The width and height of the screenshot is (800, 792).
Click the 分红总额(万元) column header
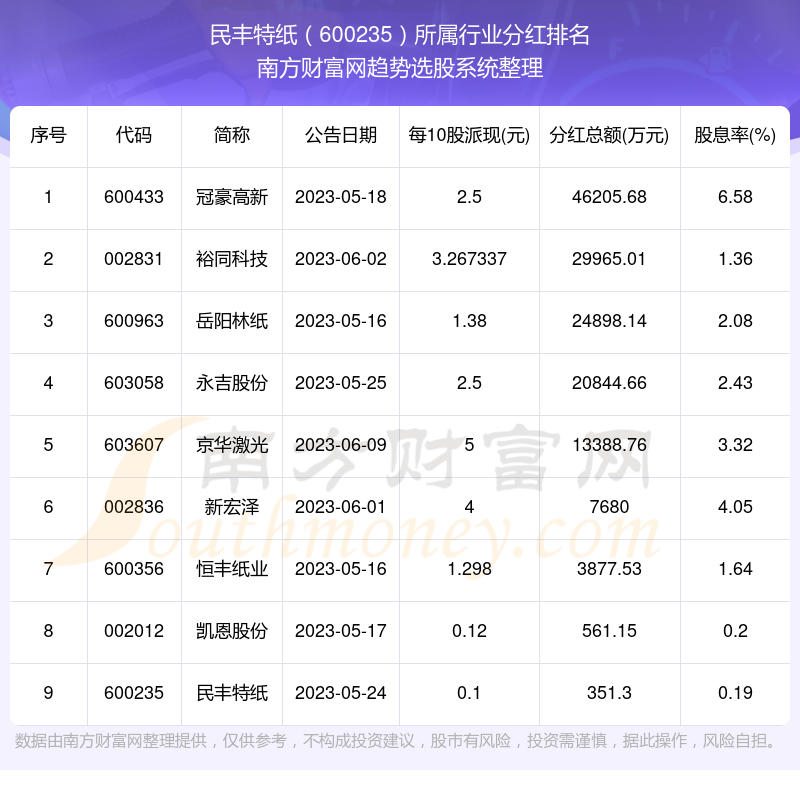click(609, 135)
